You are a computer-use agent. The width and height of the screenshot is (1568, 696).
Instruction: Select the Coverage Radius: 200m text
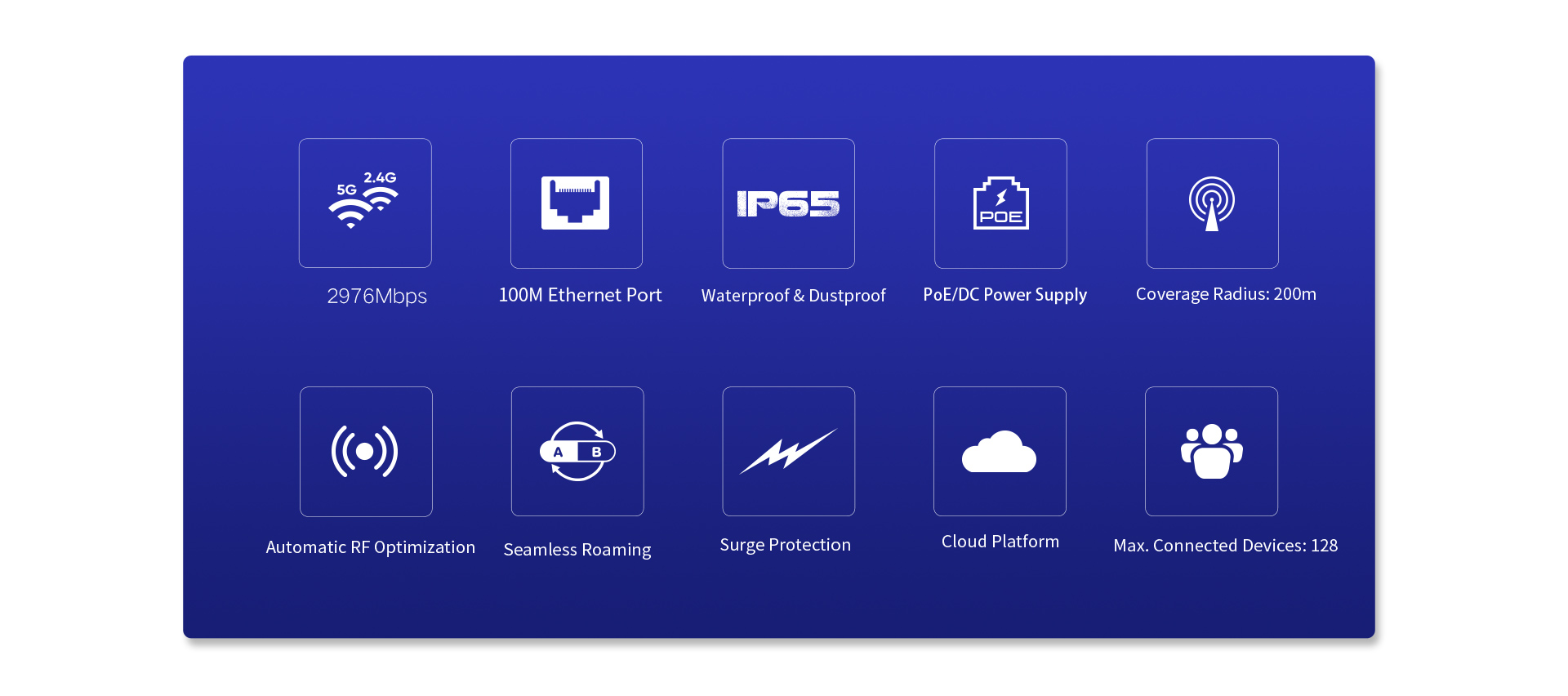coord(1226,294)
